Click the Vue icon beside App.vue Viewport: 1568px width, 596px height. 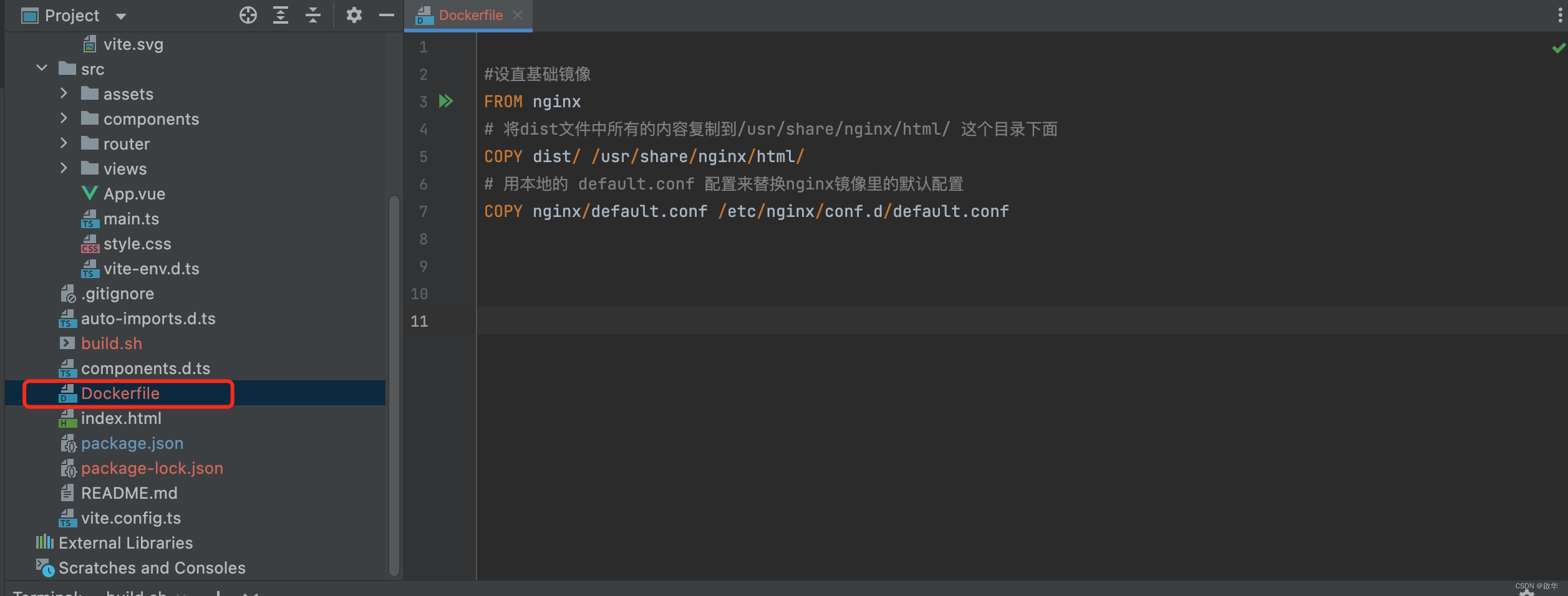pos(90,193)
